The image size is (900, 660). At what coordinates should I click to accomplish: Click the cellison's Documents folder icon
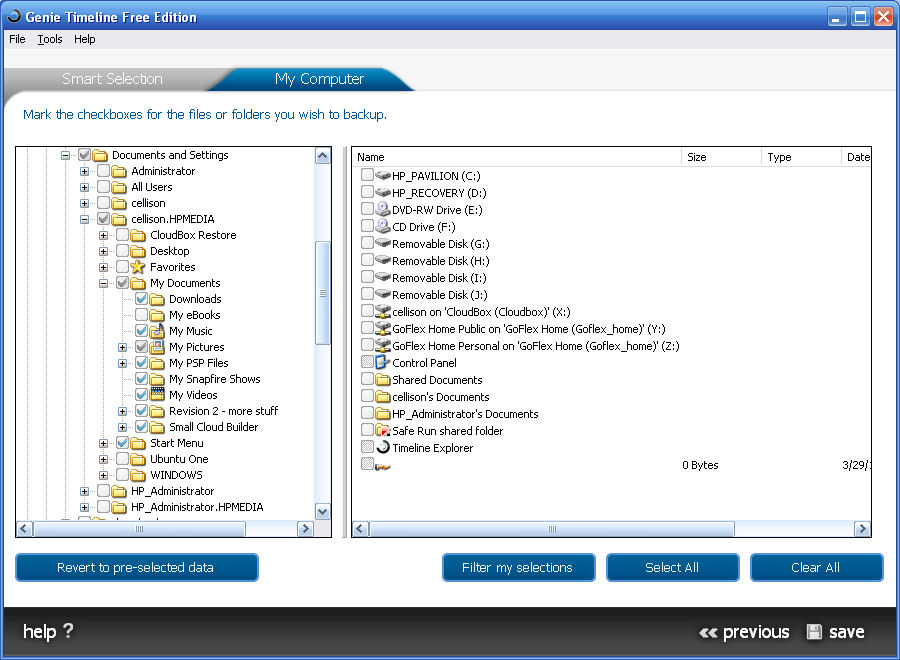click(x=383, y=396)
